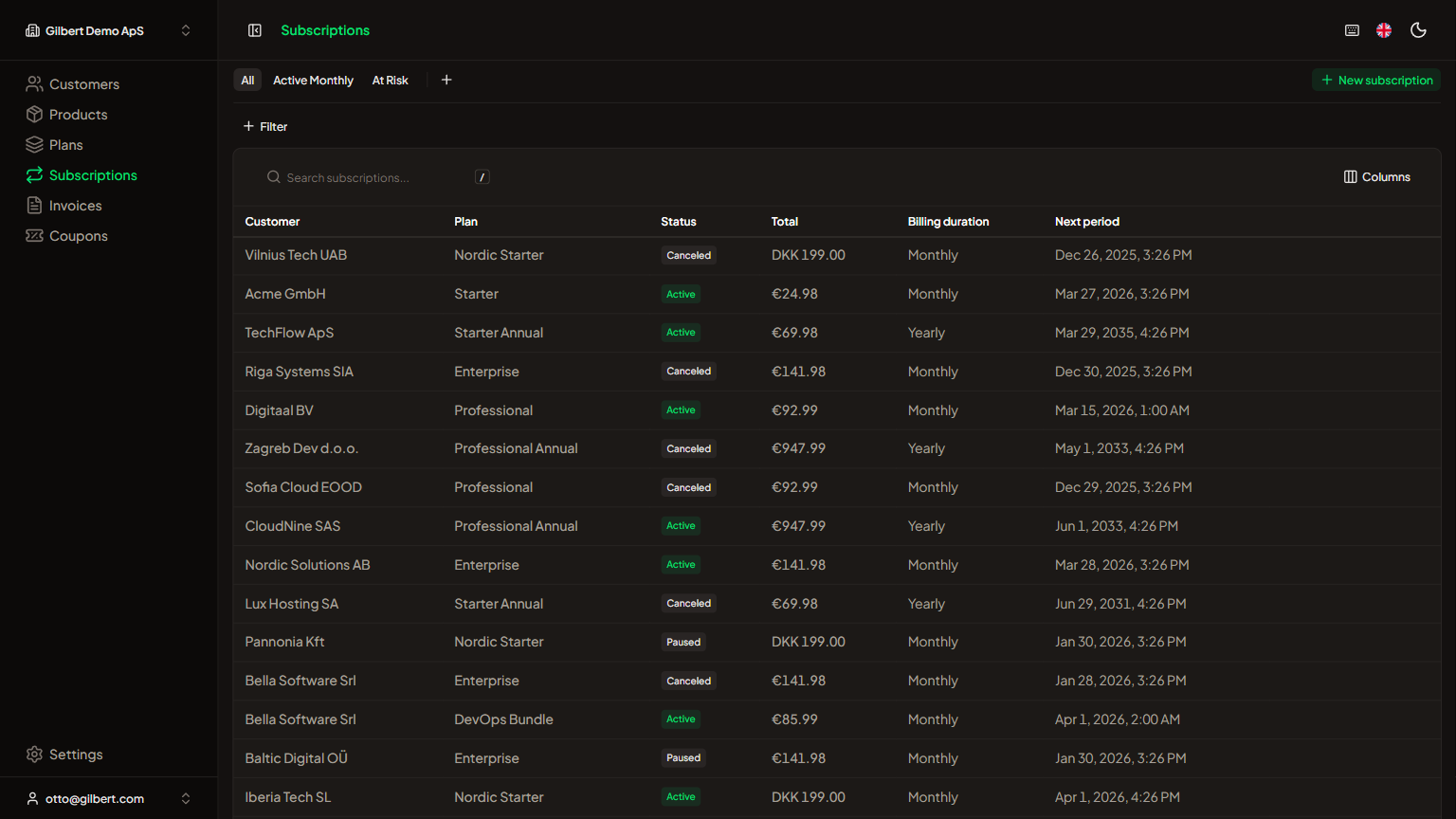The width and height of the screenshot is (1456, 819).
Task: Open the Invoices section
Action: [x=34, y=205]
